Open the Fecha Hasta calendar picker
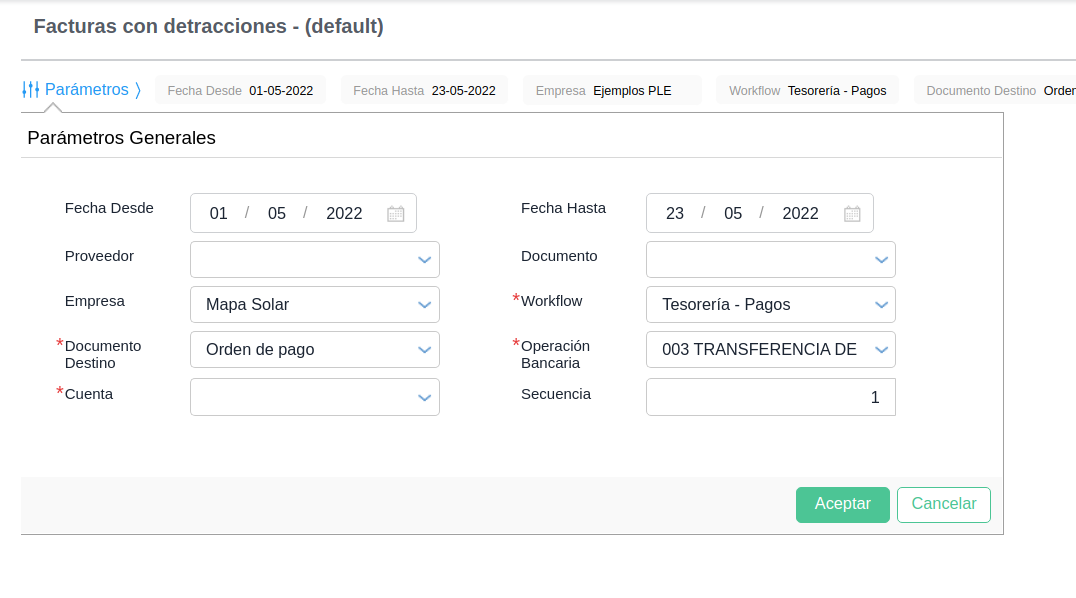Image resolution: width=1076 pixels, height=598 pixels. [x=852, y=213]
